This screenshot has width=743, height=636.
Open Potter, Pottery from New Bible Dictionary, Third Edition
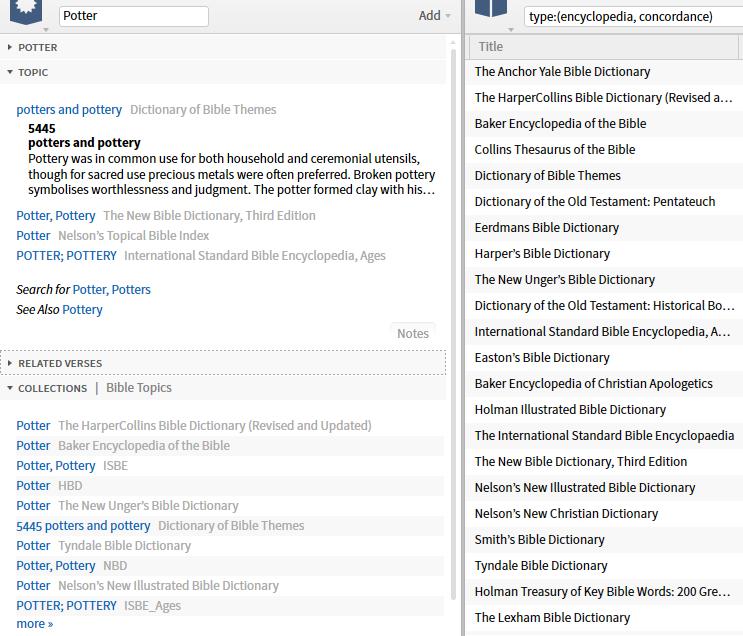pos(56,216)
